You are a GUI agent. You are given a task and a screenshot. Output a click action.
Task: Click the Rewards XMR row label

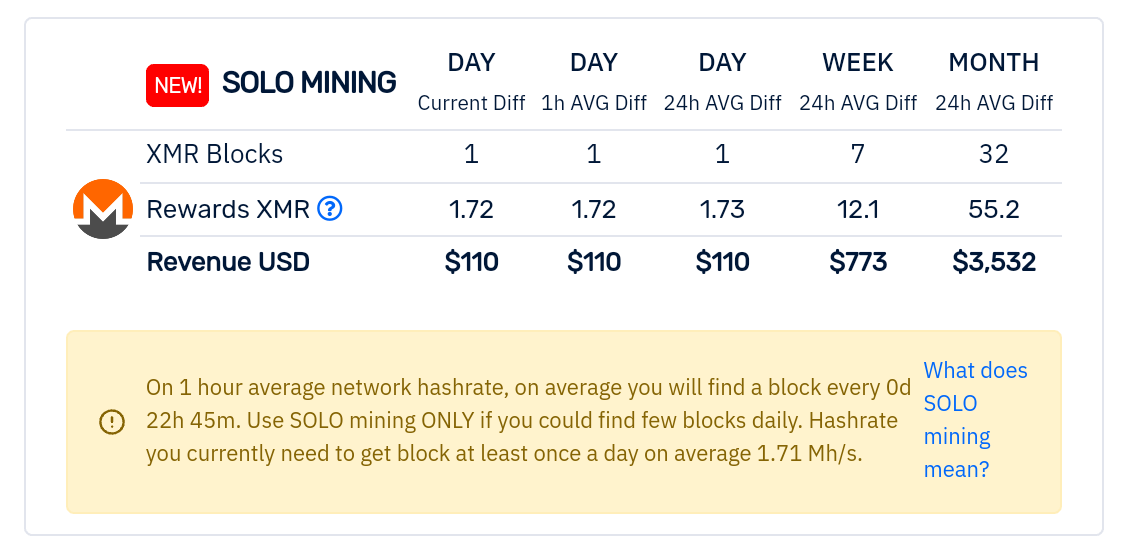pos(229,209)
